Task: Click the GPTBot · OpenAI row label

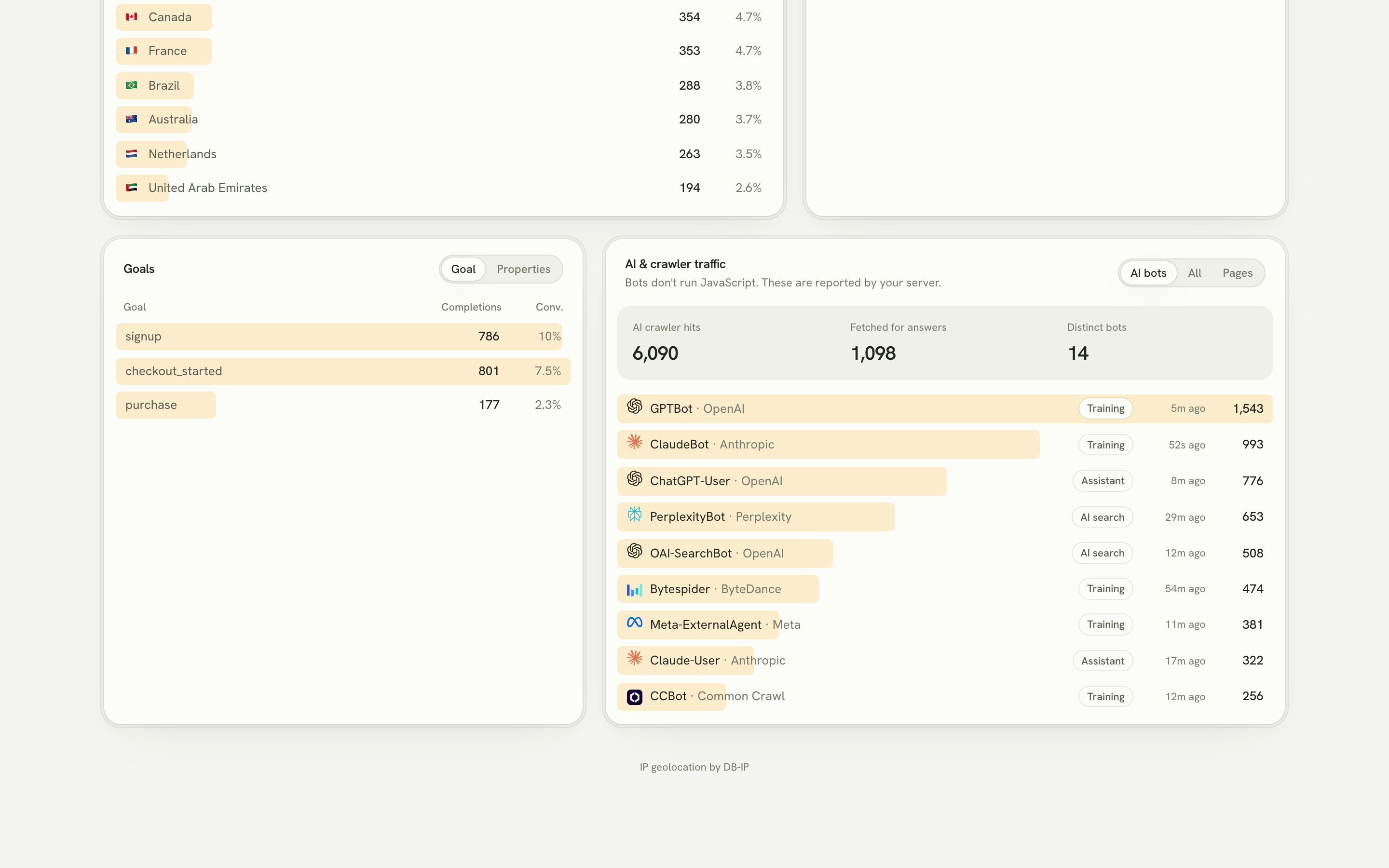Action: 697,409
